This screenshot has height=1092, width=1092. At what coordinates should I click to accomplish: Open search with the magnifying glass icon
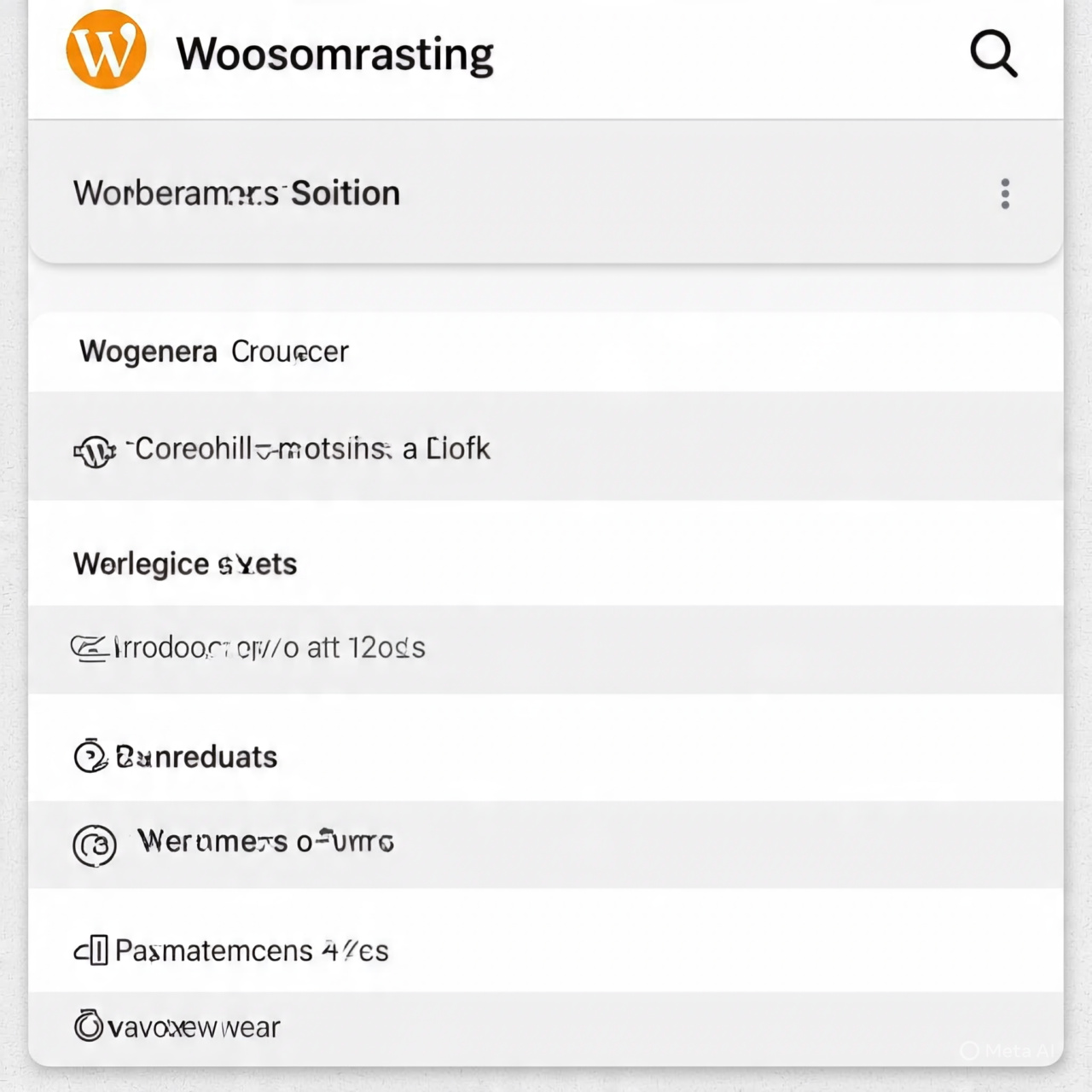[994, 54]
